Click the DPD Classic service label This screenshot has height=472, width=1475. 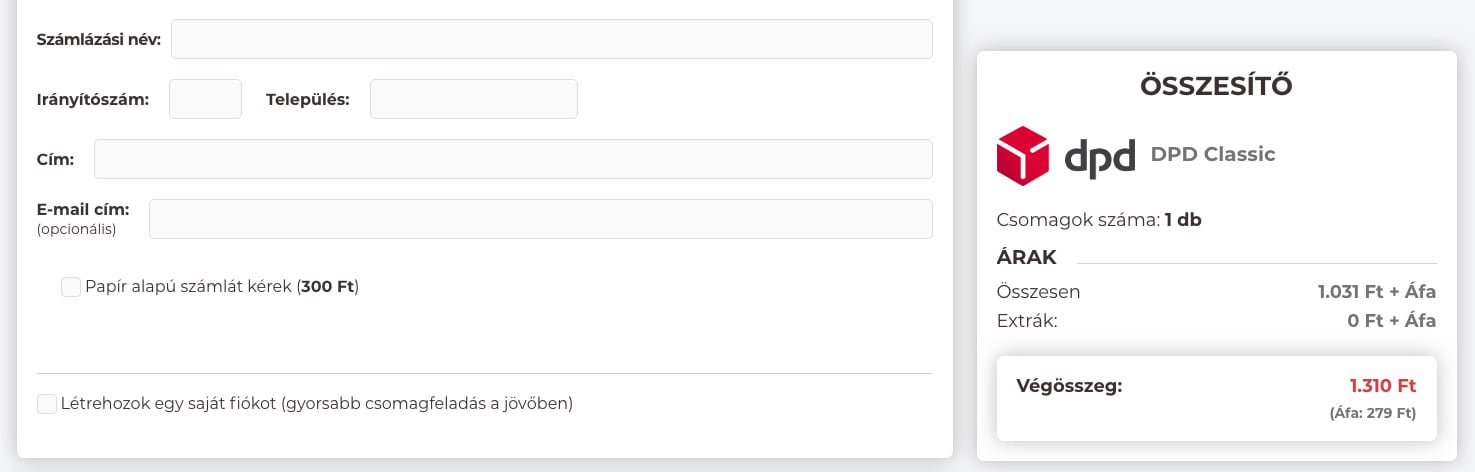pos(1213,154)
